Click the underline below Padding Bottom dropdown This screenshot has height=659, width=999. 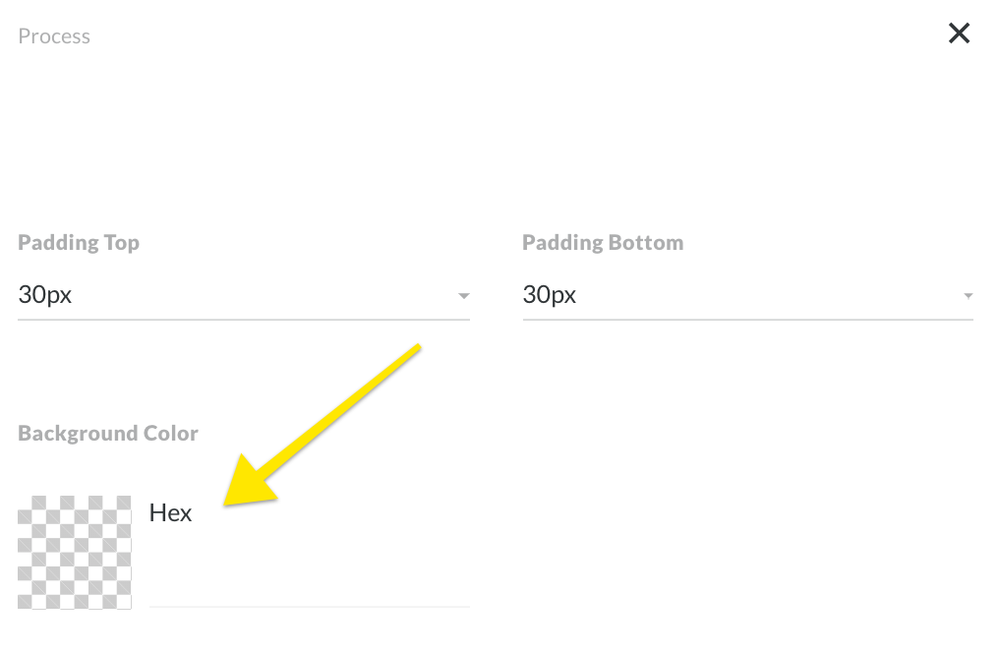point(747,320)
